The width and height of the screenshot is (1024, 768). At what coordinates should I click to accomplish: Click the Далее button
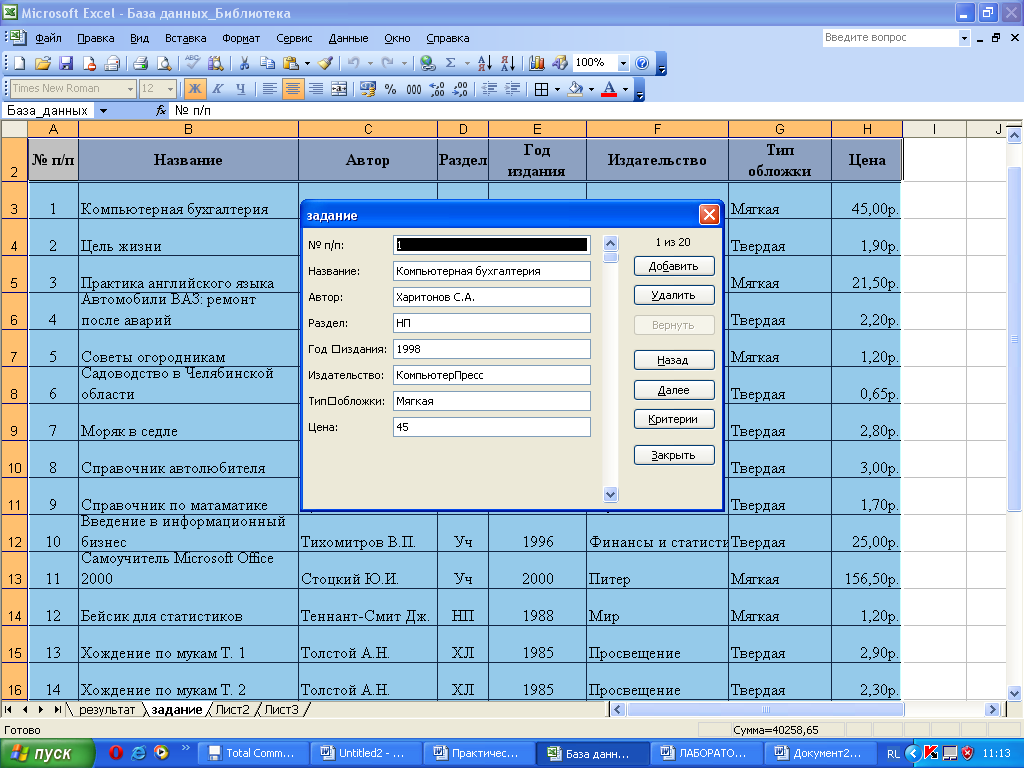pos(674,390)
